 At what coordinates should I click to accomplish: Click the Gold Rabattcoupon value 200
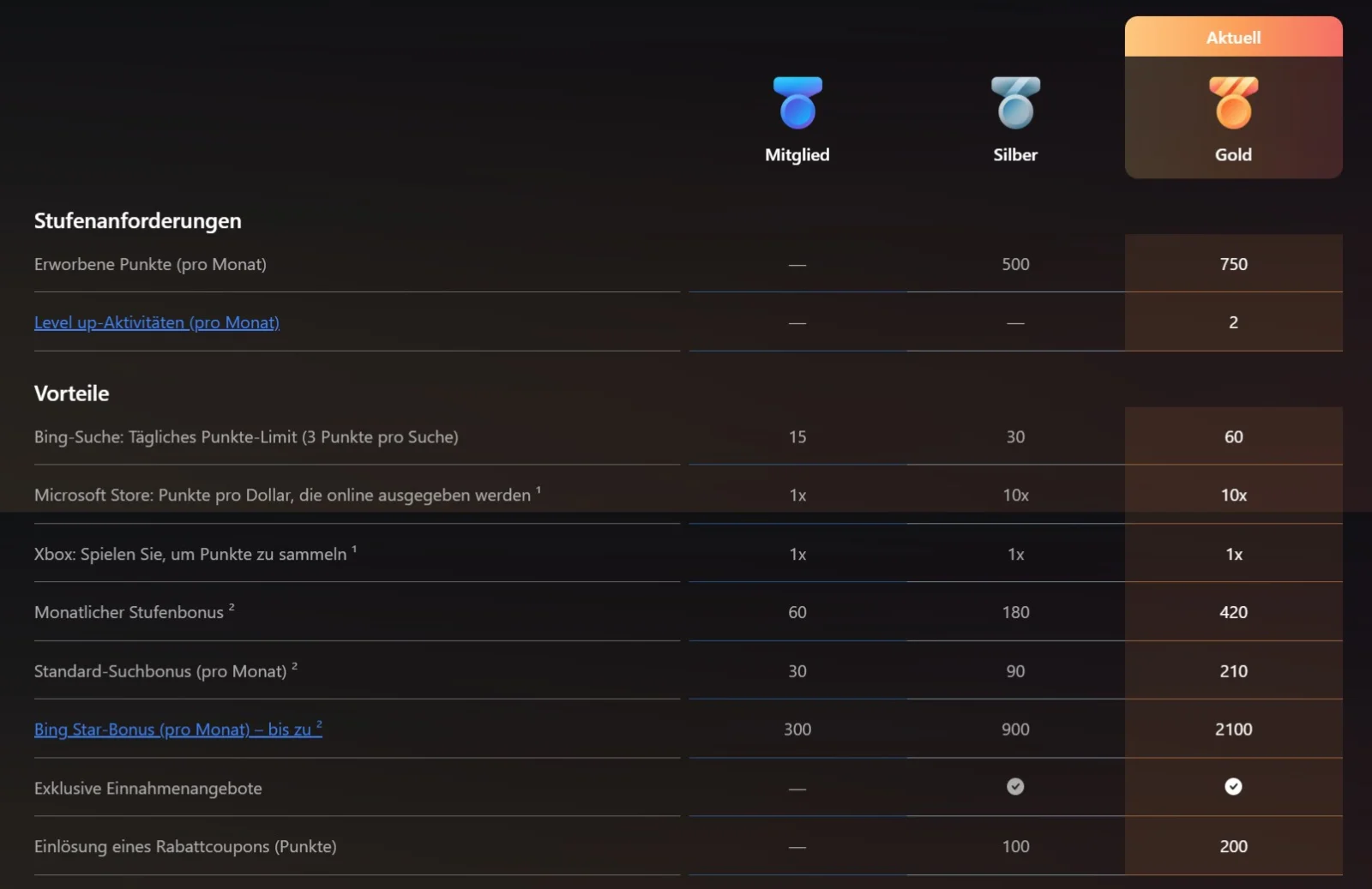[x=1233, y=846]
